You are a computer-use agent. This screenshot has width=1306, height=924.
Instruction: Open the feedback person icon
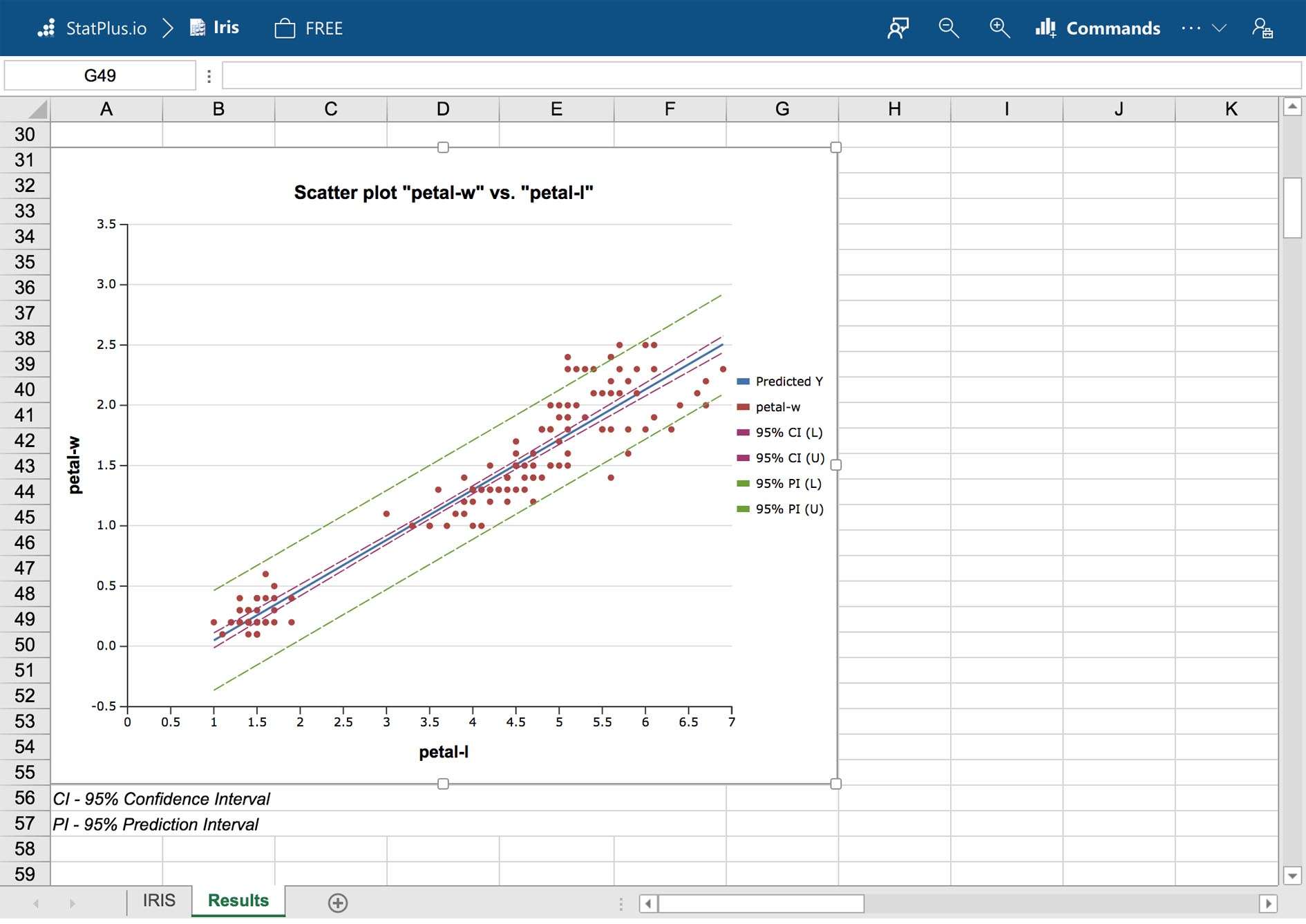898,28
